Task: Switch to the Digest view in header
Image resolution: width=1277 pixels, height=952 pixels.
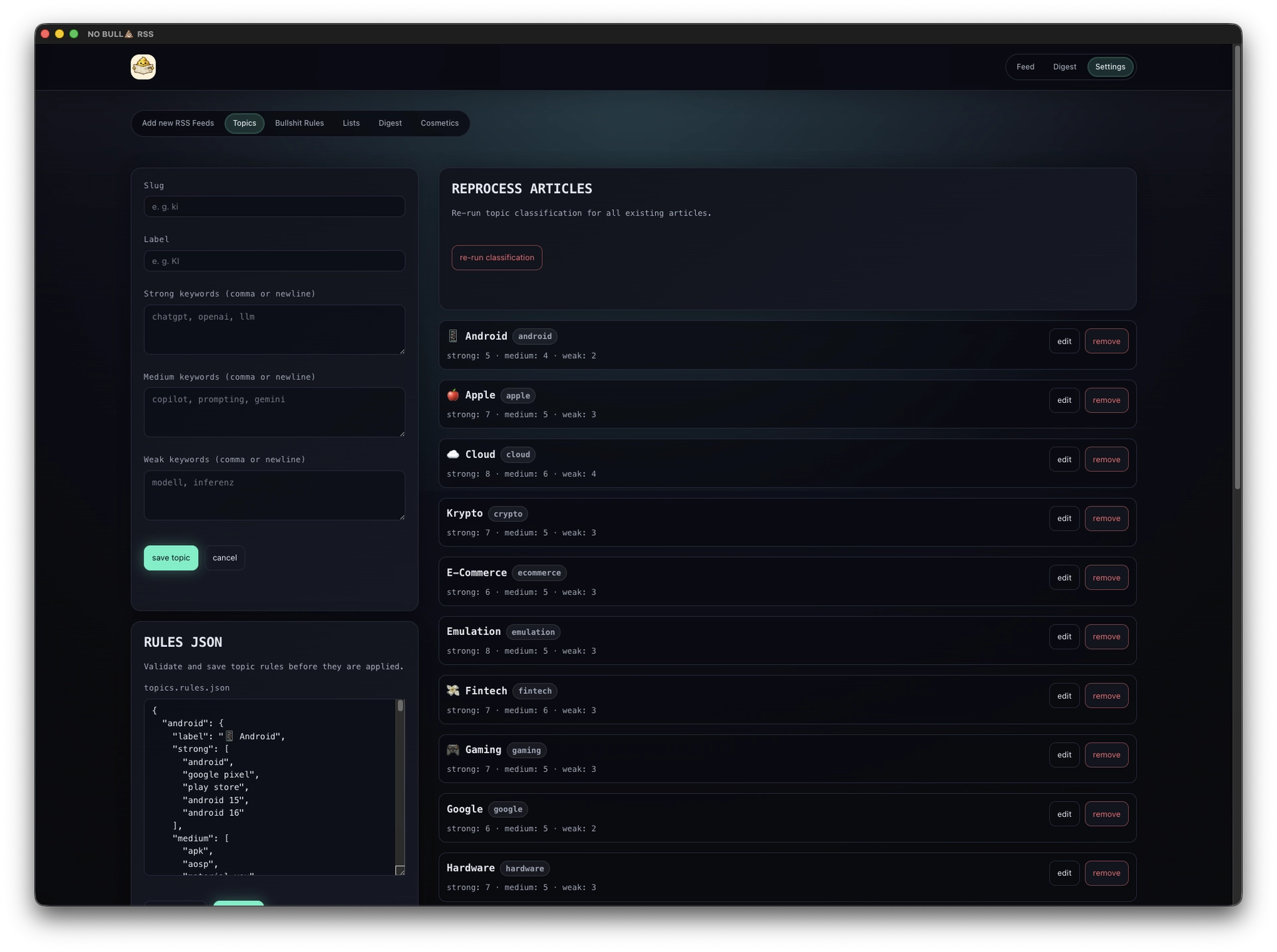Action: pos(1064,66)
